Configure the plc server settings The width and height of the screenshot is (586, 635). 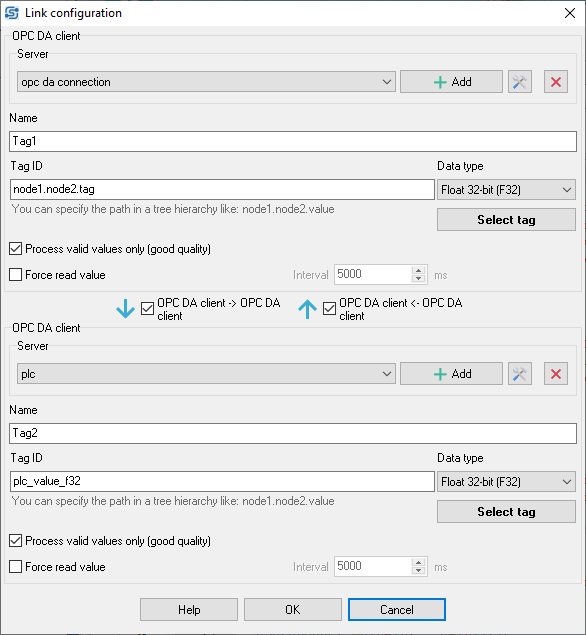(520, 374)
